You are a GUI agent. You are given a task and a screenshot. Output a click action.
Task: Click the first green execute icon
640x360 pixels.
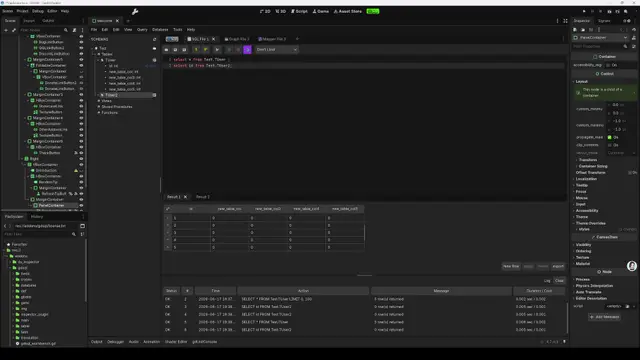[x=196, y=50]
